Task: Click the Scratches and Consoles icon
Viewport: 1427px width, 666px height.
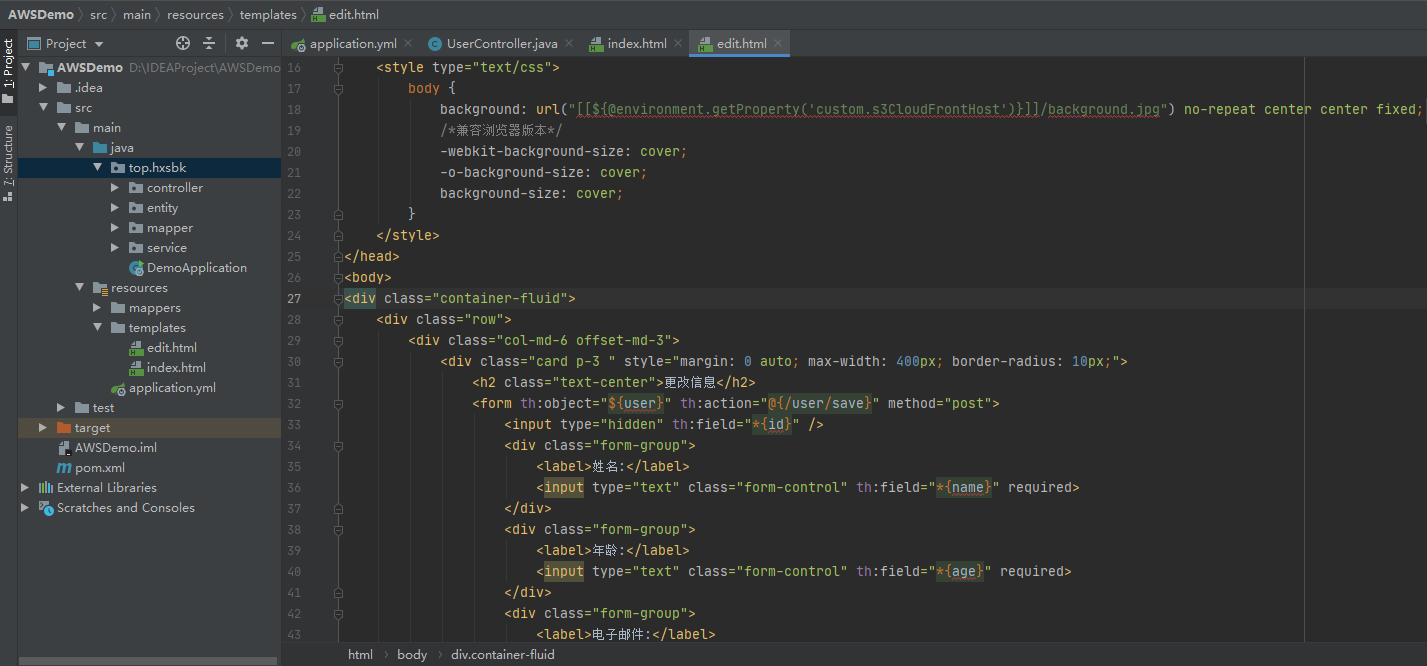Action: coord(46,508)
